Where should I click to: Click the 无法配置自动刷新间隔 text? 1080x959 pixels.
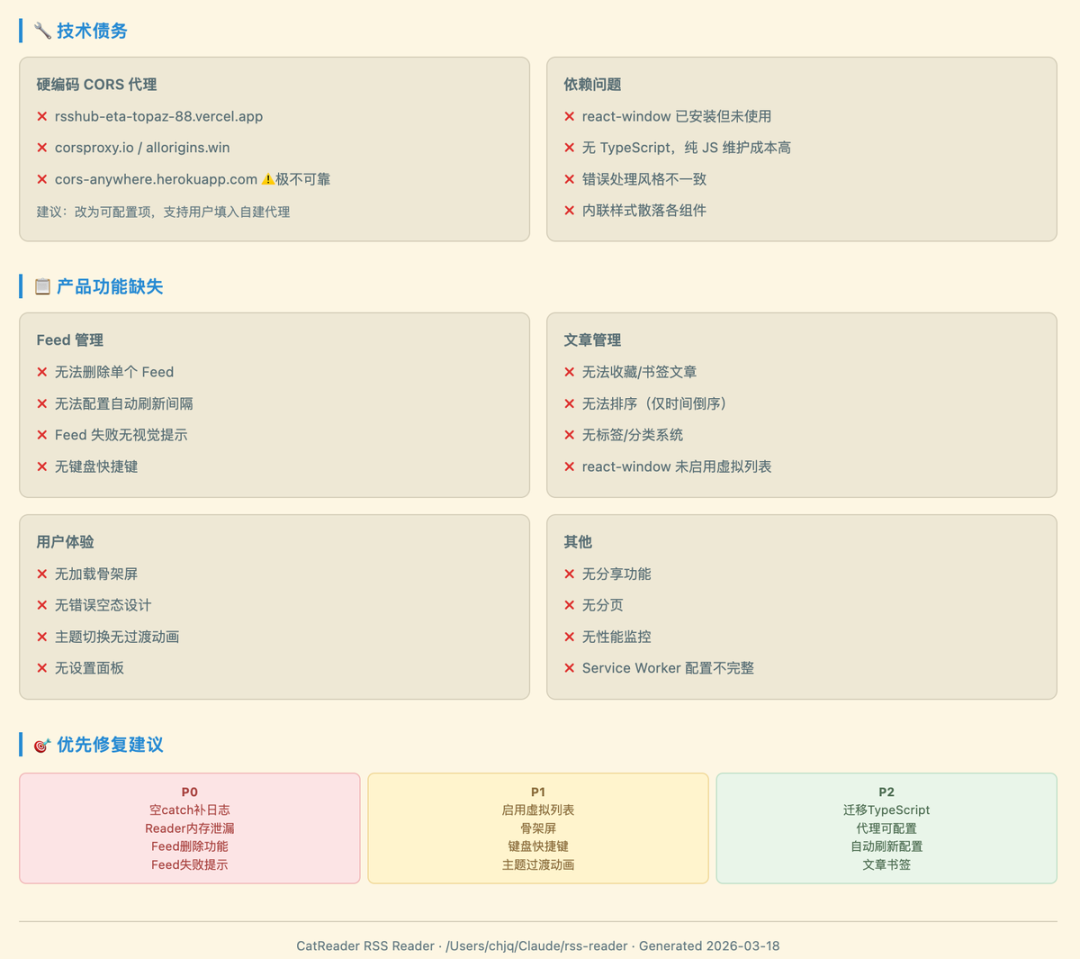pos(124,404)
